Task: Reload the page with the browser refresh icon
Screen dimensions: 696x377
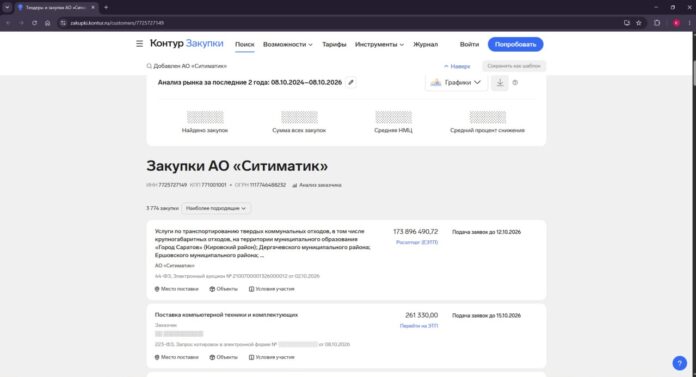Action: [34, 23]
